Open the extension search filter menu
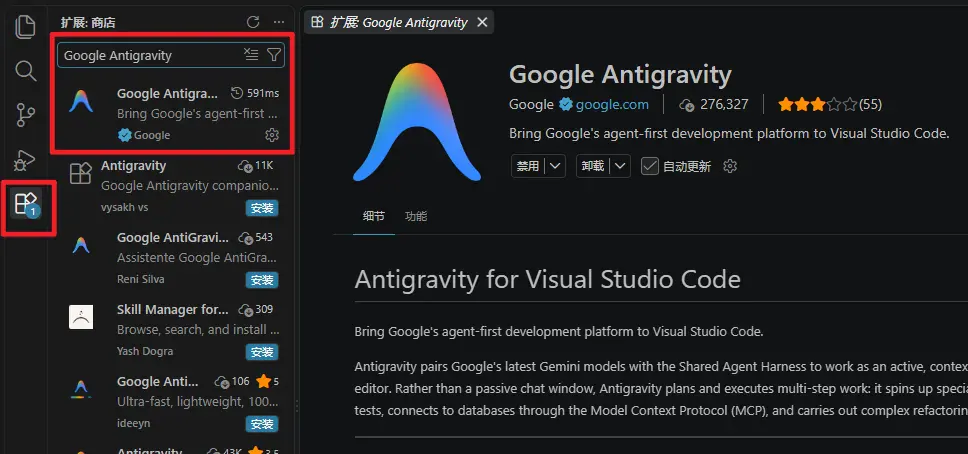Viewport: 968px width, 454px height. [273, 55]
